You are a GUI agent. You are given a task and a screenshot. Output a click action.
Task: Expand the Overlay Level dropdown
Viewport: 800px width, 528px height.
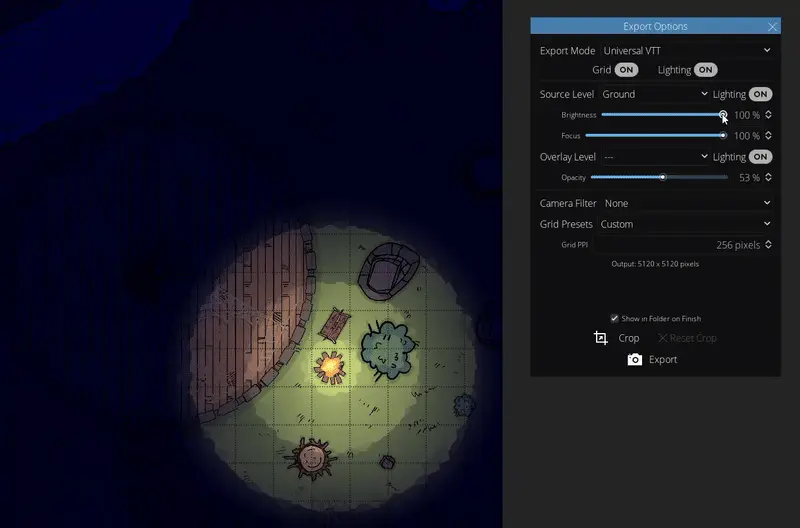[x=655, y=157]
